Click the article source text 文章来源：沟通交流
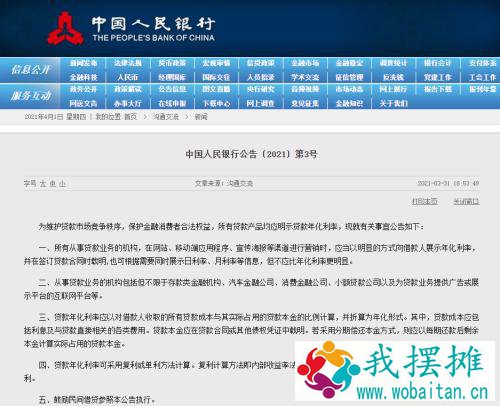500x406 pixels. (x=224, y=183)
